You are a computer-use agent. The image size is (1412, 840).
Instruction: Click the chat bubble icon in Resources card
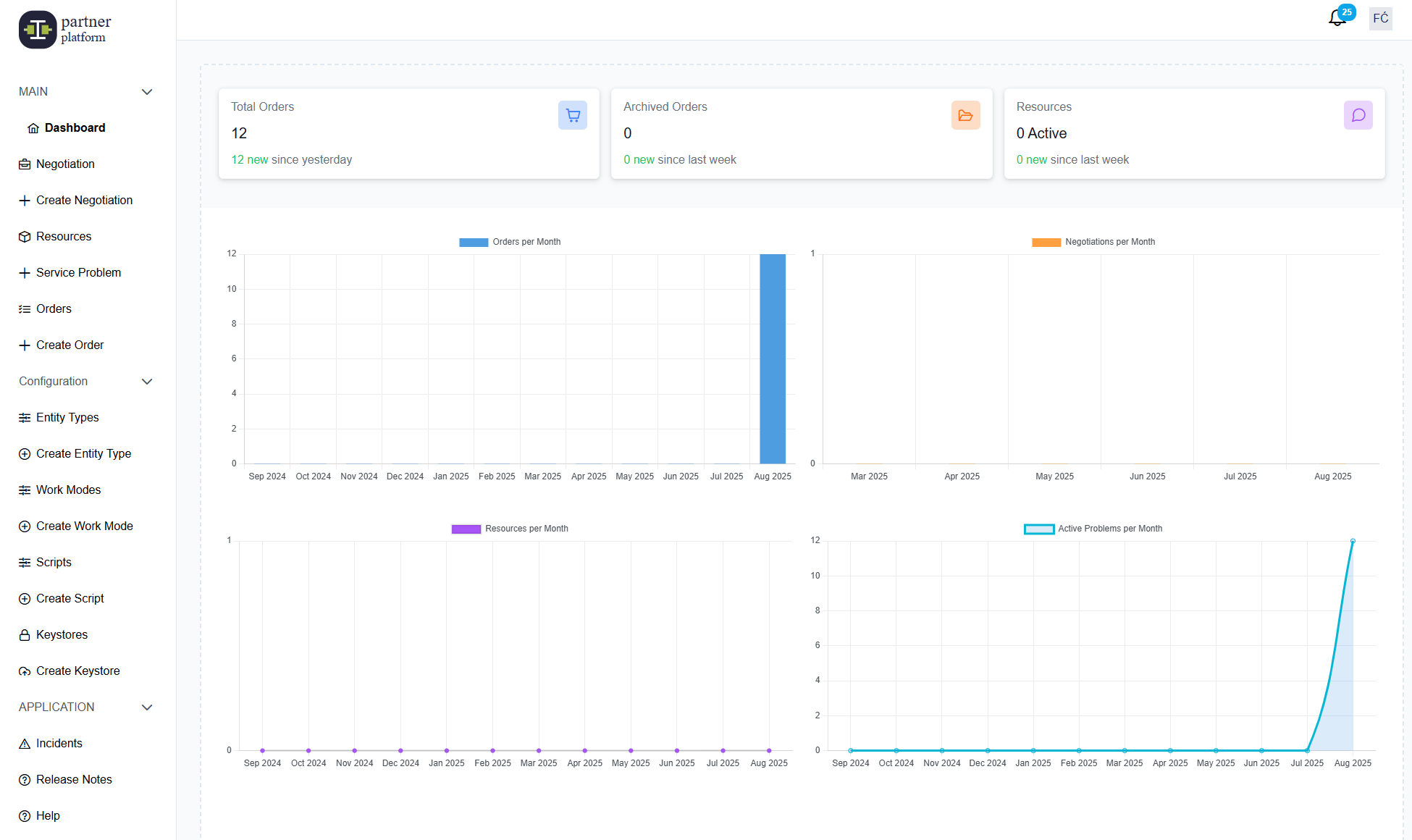click(1358, 115)
